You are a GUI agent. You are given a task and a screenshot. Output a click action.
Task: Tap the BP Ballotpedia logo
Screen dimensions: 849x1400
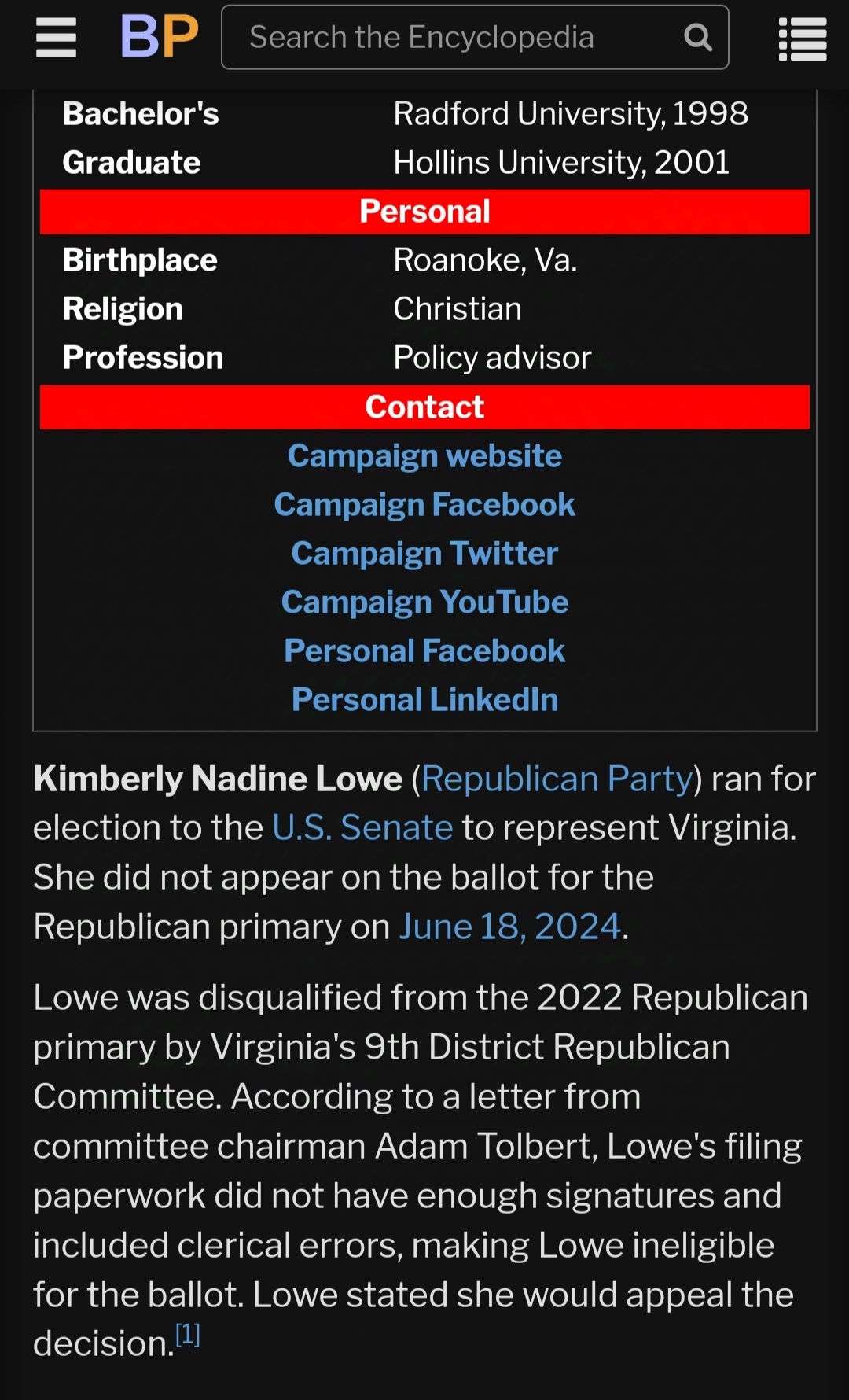(x=160, y=37)
